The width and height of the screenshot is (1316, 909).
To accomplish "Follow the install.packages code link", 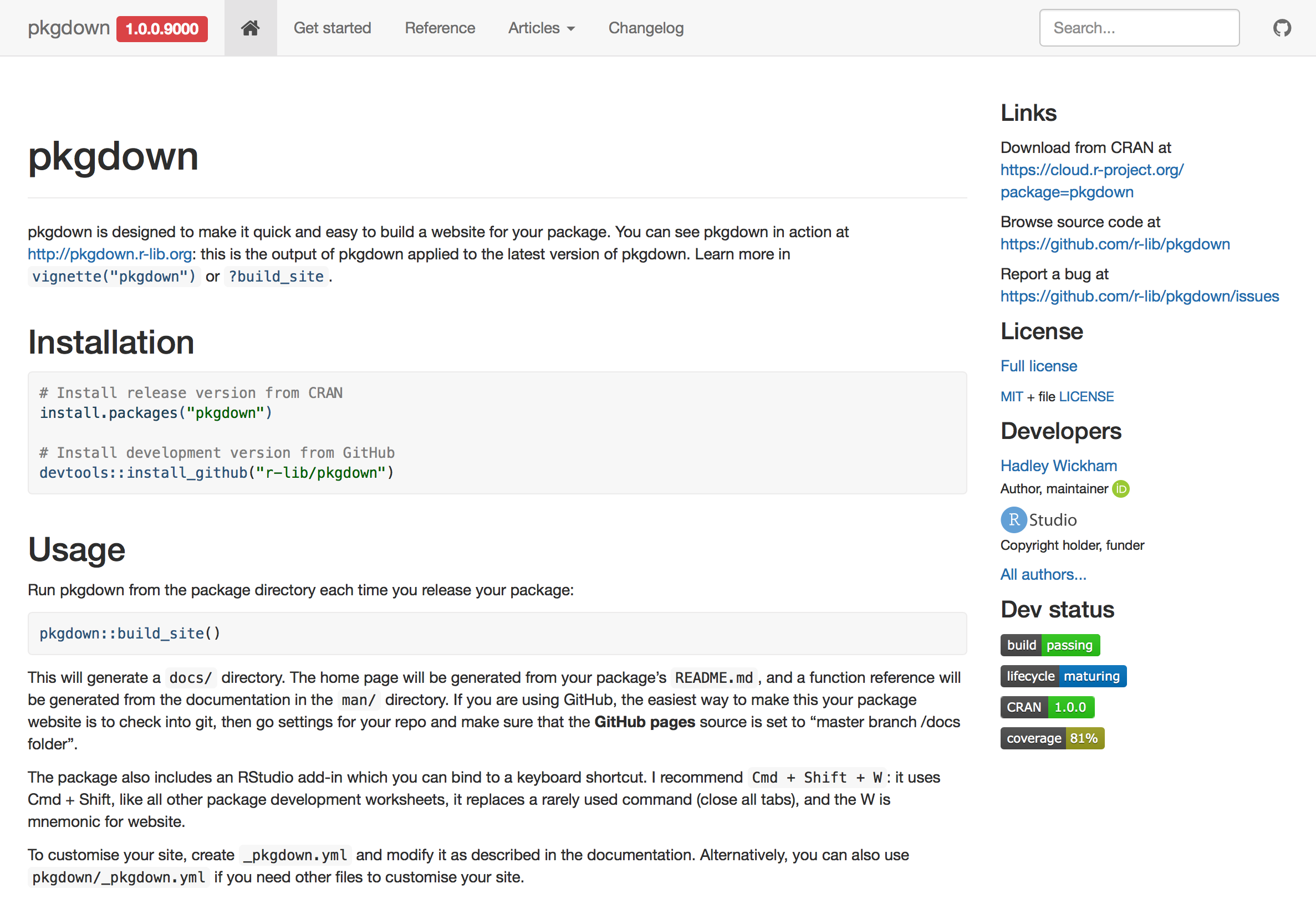I will 108,412.
